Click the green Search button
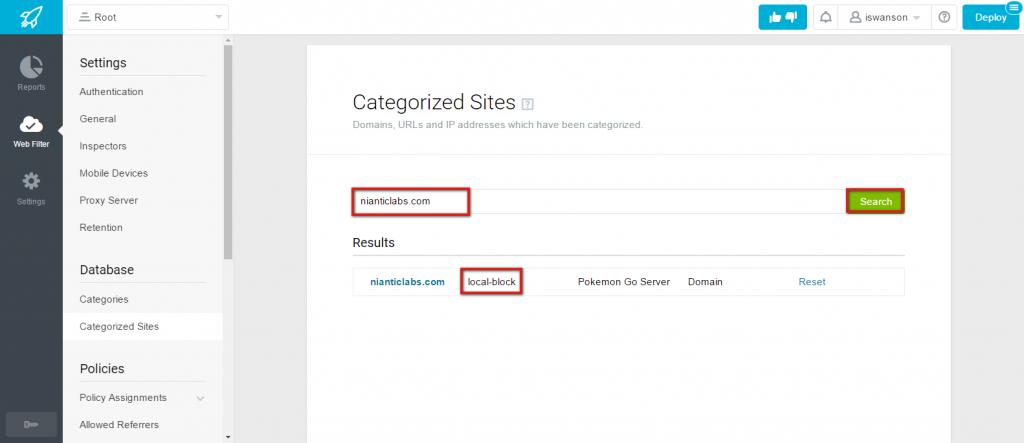This screenshot has height=443, width=1024. [875, 202]
